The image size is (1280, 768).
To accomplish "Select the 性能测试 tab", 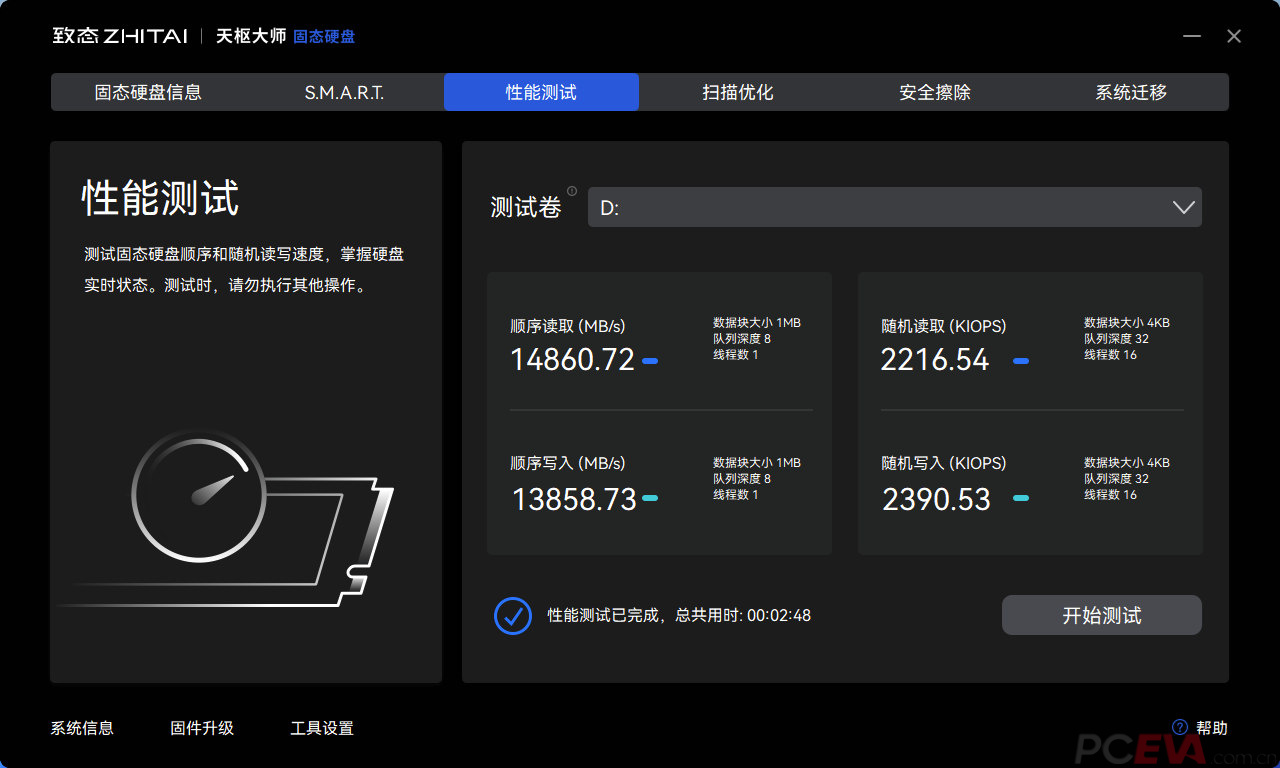I will (541, 92).
